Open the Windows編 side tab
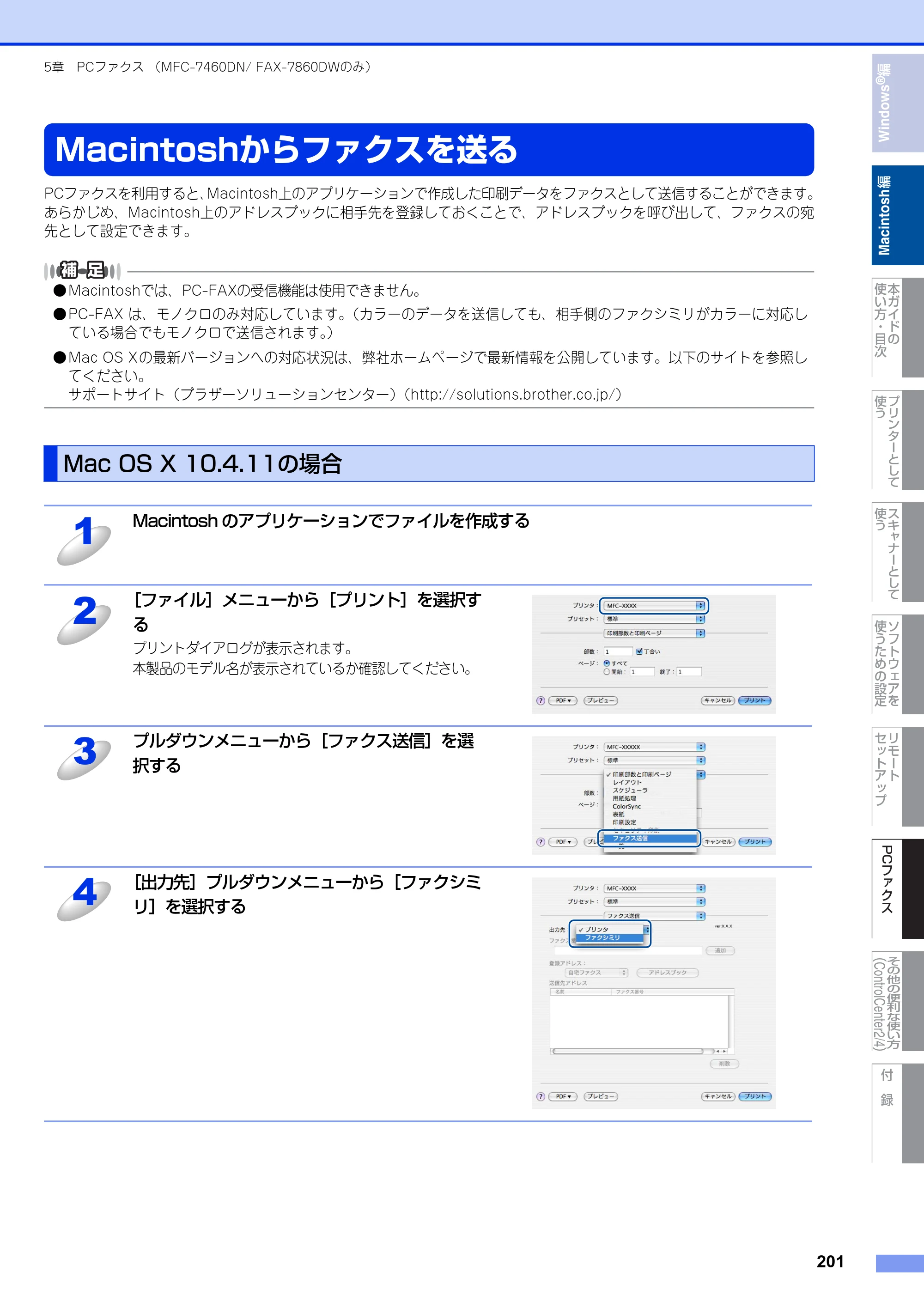The height and width of the screenshot is (1308, 924). (x=897, y=103)
